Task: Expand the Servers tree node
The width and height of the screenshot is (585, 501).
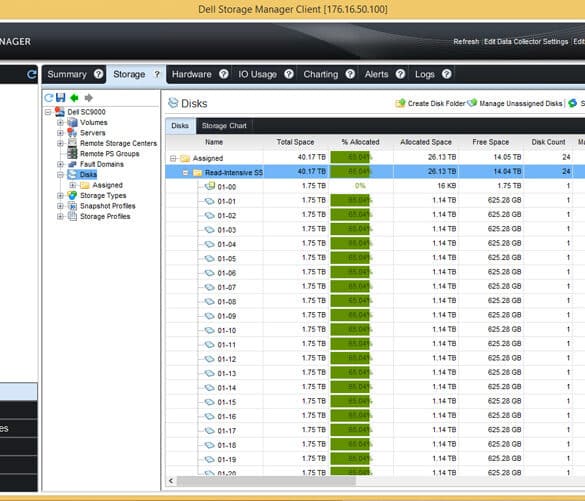Action: tap(60, 133)
